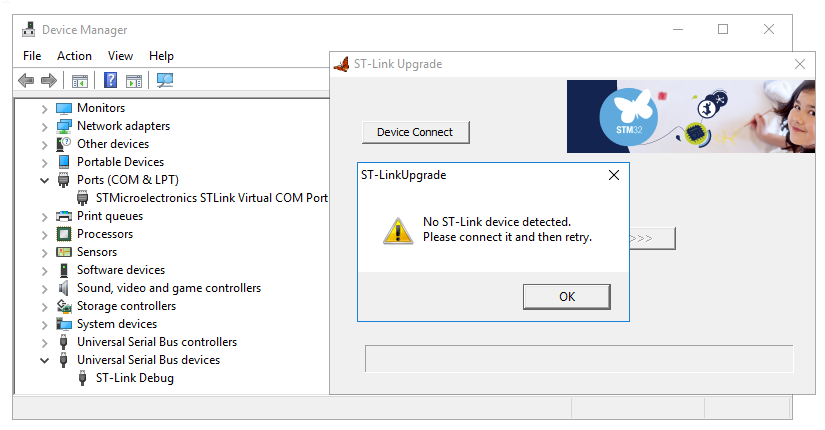Click the Monitors category icon
The width and height of the screenshot is (825, 430).
coord(64,108)
